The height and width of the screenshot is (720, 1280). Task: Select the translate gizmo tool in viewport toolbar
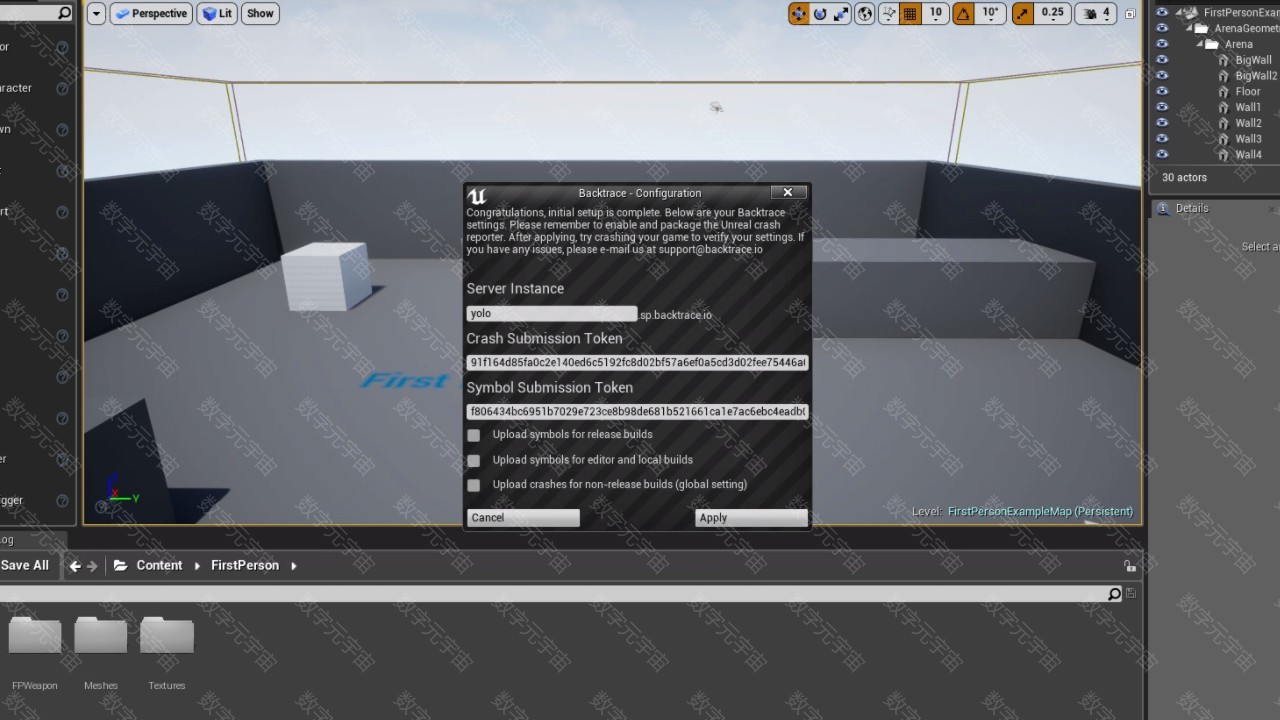(799, 13)
